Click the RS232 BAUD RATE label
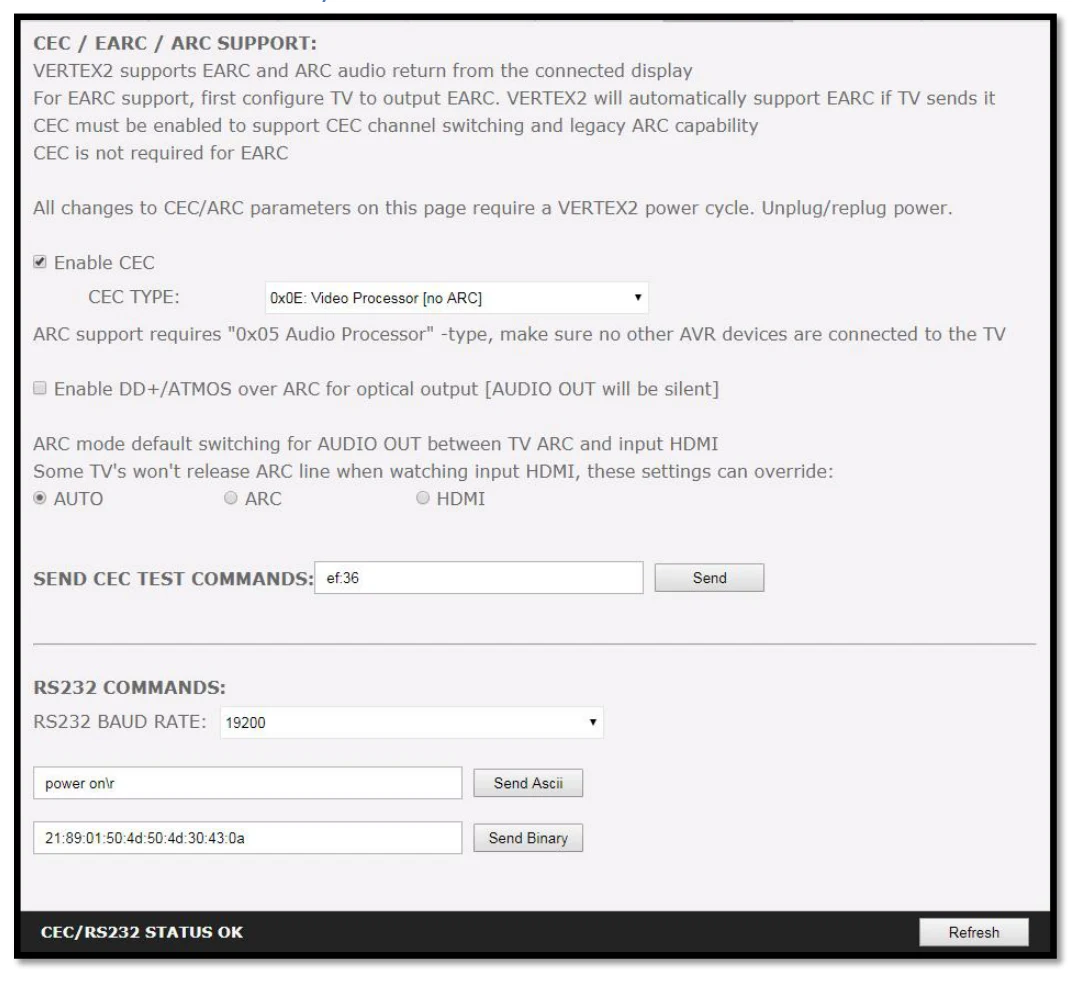 click(x=120, y=722)
